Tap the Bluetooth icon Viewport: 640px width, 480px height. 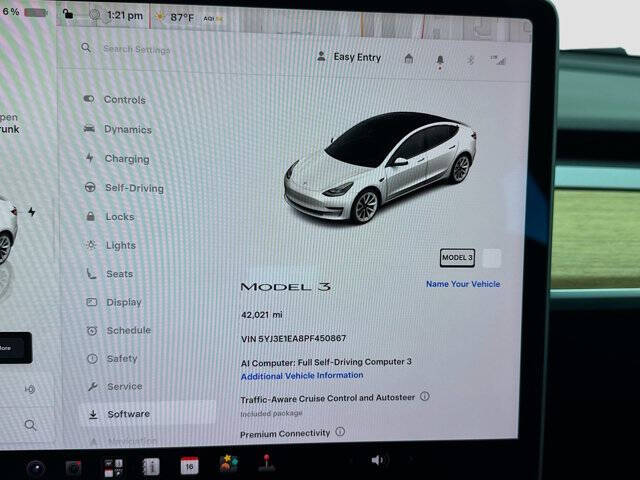470,60
